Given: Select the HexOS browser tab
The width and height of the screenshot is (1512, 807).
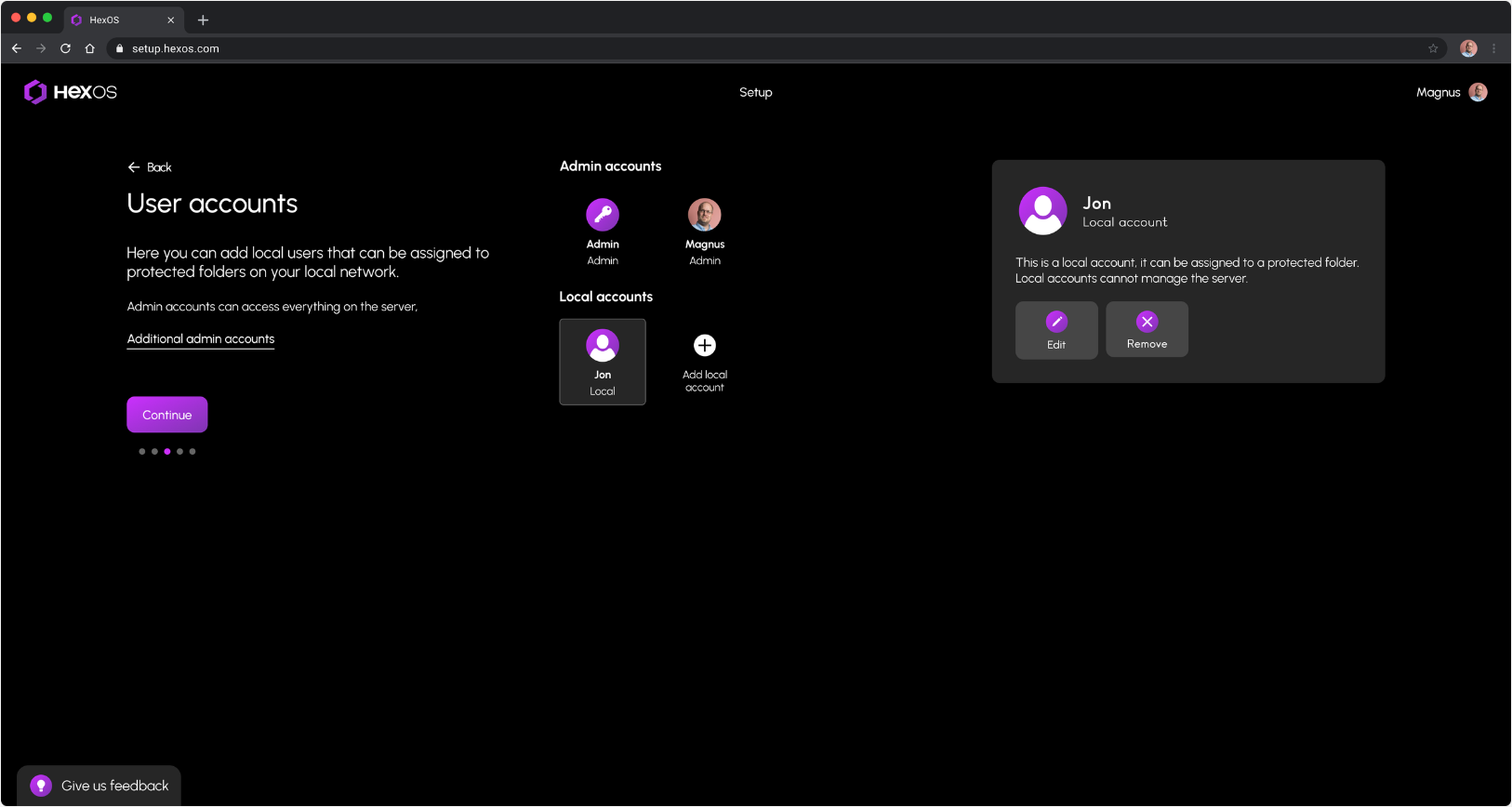Looking at the screenshot, I should [x=123, y=20].
